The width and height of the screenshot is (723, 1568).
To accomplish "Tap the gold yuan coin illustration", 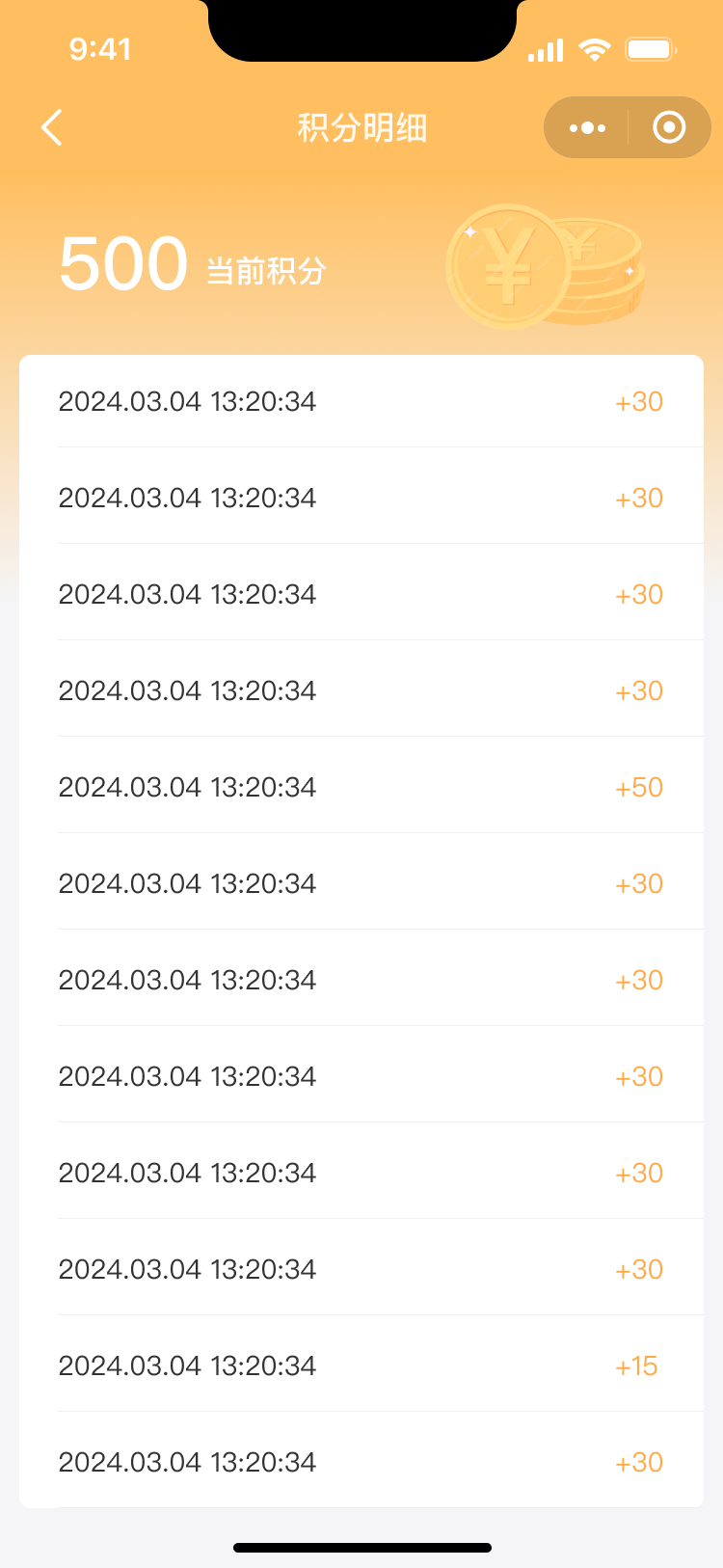I will click(545, 266).
